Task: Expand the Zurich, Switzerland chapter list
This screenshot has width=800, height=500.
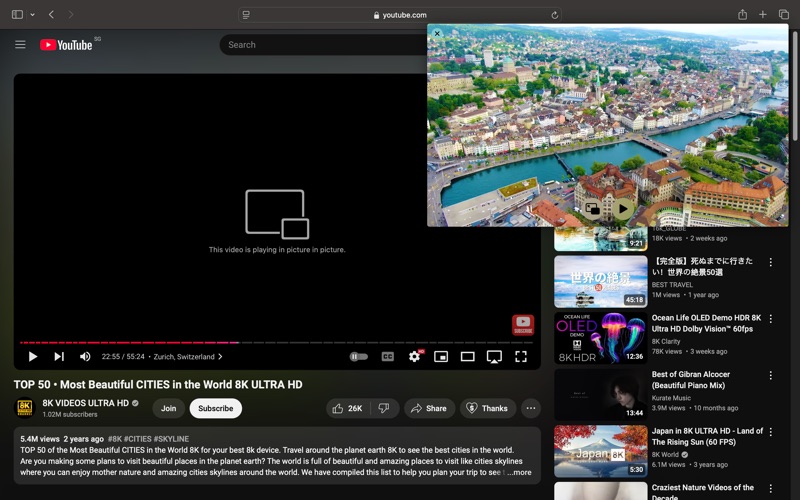Action: click(187, 357)
